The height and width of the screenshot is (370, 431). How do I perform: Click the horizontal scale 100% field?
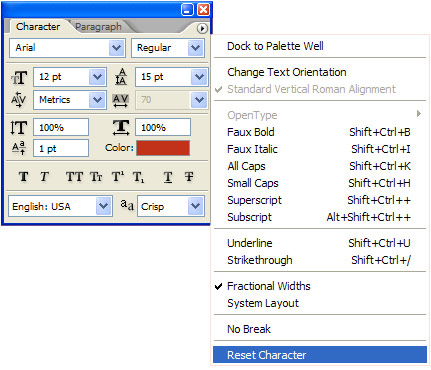point(163,127)
